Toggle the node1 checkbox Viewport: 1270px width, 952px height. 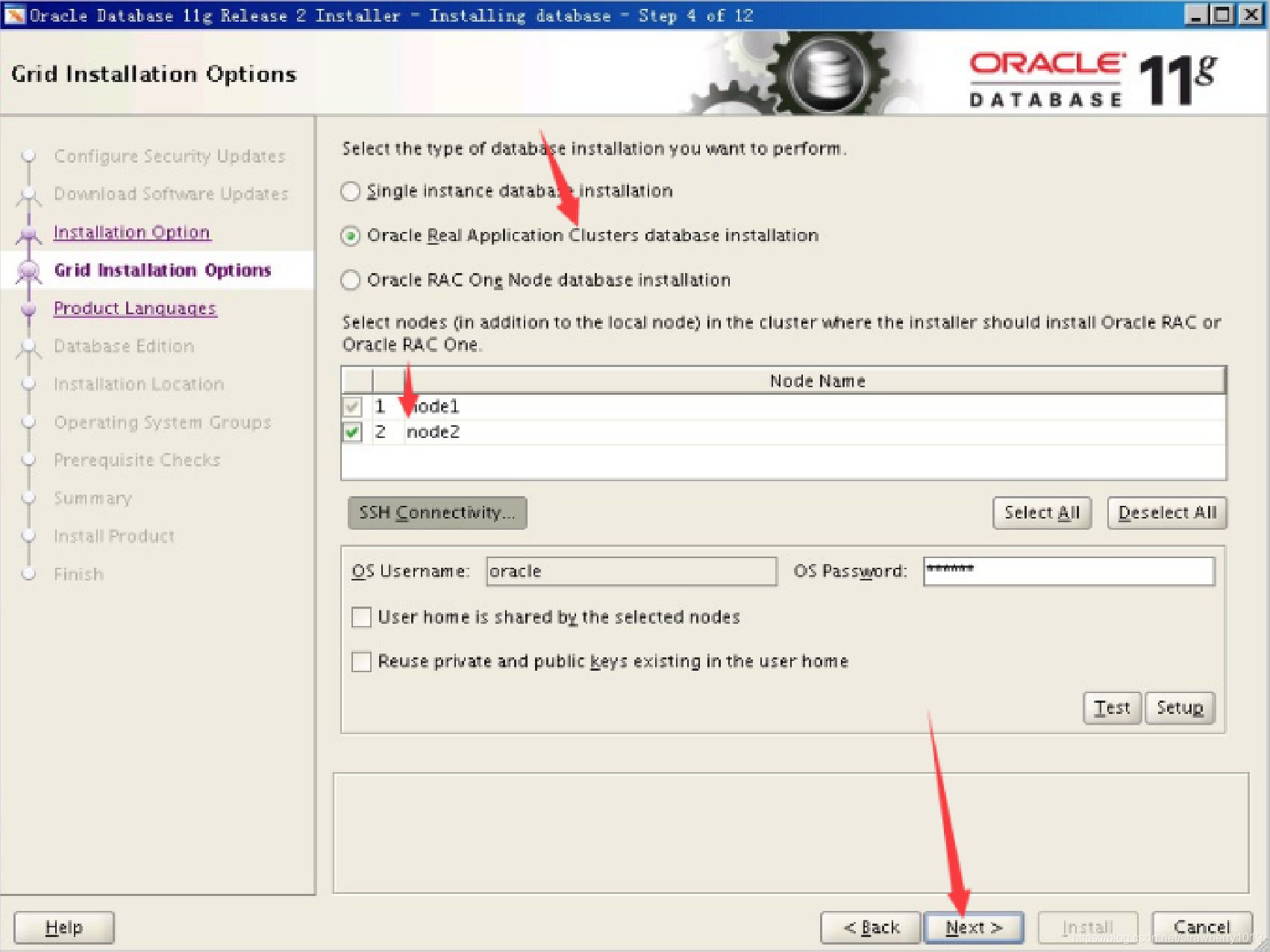[352, 407]
